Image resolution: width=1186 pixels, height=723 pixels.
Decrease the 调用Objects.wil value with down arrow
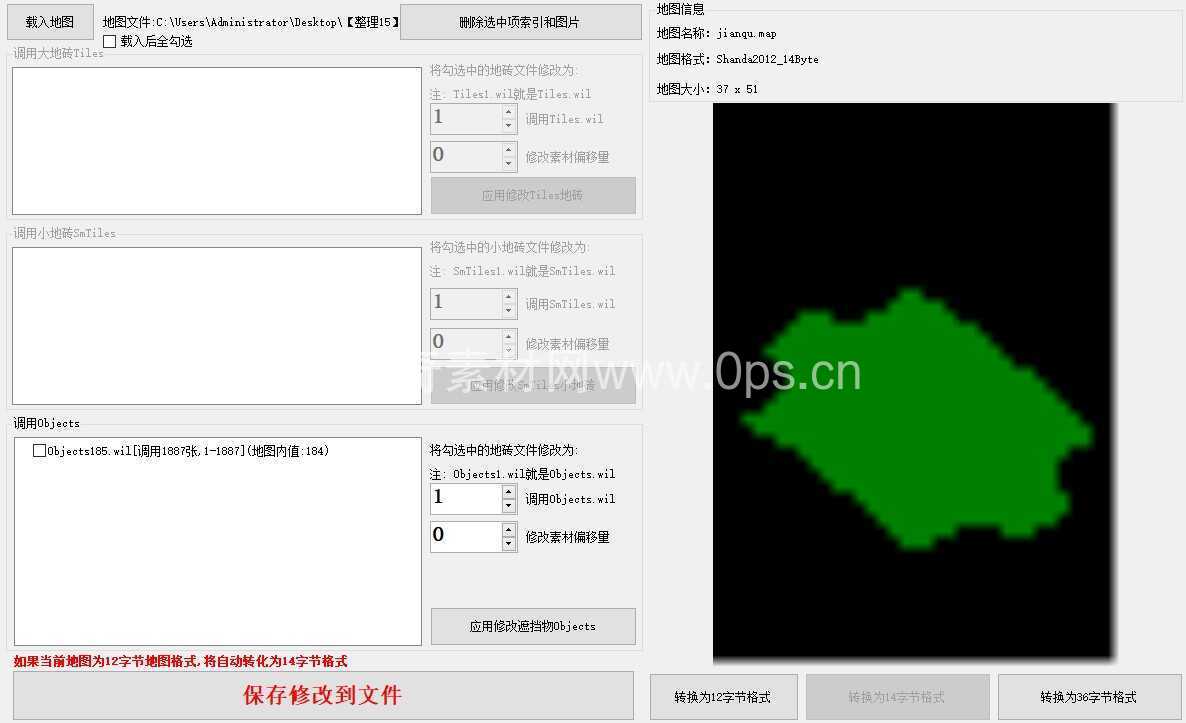tap(509, 506)
